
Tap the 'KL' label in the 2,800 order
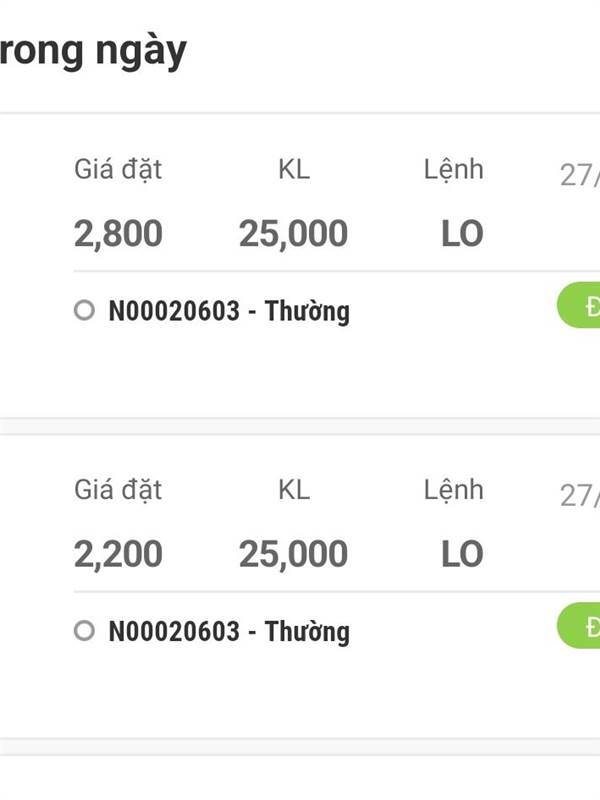[x=294, y=170]
